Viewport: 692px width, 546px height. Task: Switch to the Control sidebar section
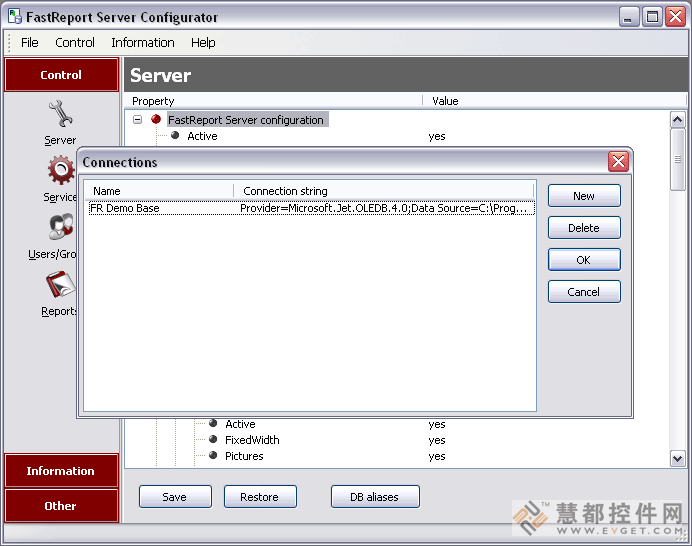[x=61, y=75]
